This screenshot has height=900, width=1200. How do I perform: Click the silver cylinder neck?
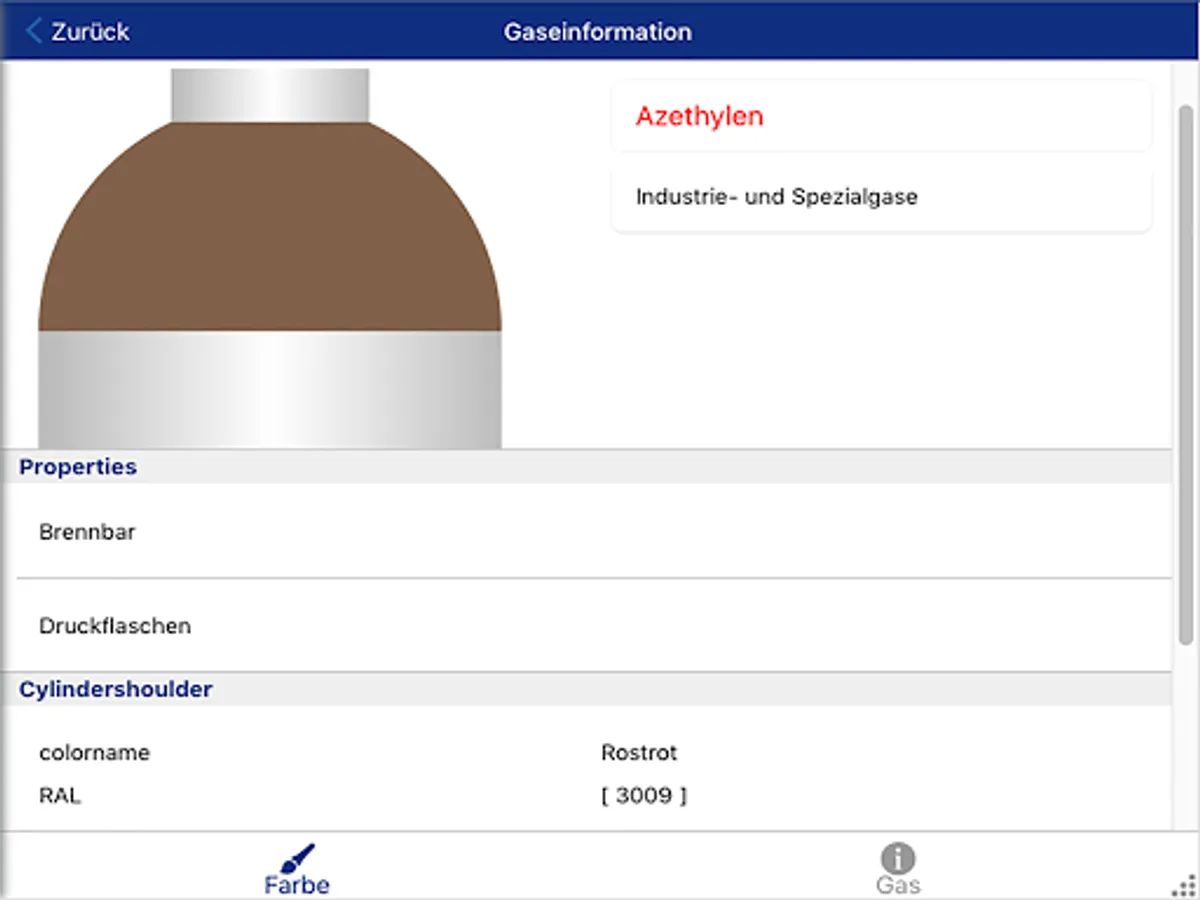tap(270, 96)
